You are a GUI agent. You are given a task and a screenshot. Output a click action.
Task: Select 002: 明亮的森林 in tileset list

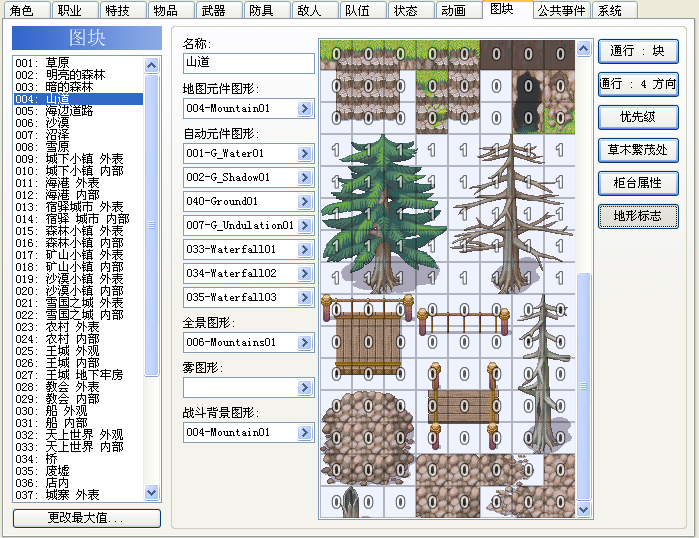coord(78,75)
